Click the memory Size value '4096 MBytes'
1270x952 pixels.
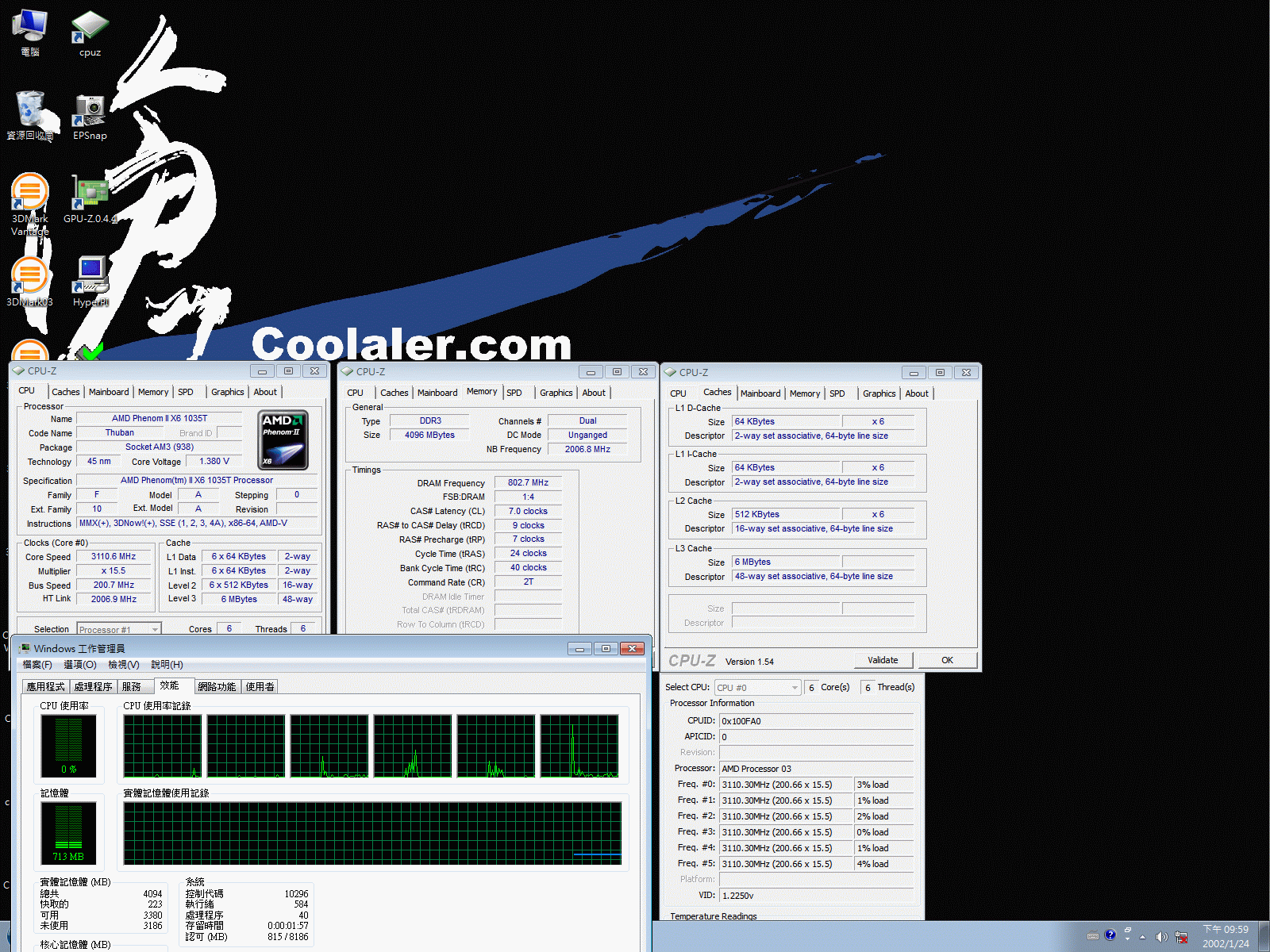(x=430, y=436)
